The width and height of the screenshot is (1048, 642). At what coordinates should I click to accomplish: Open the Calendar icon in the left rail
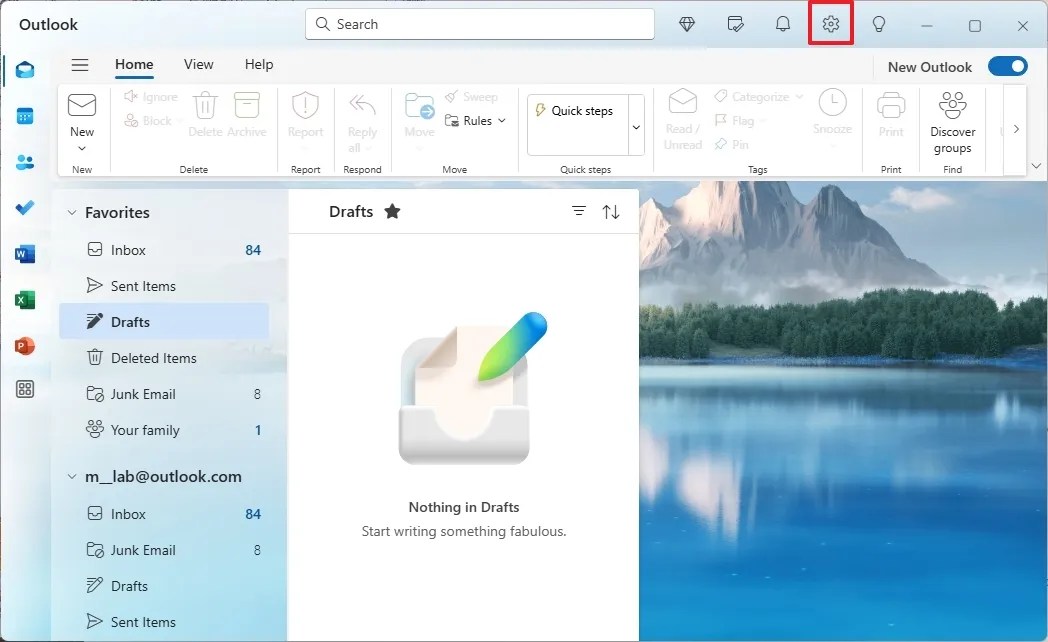pyautogui.click(x=24, y=117)
